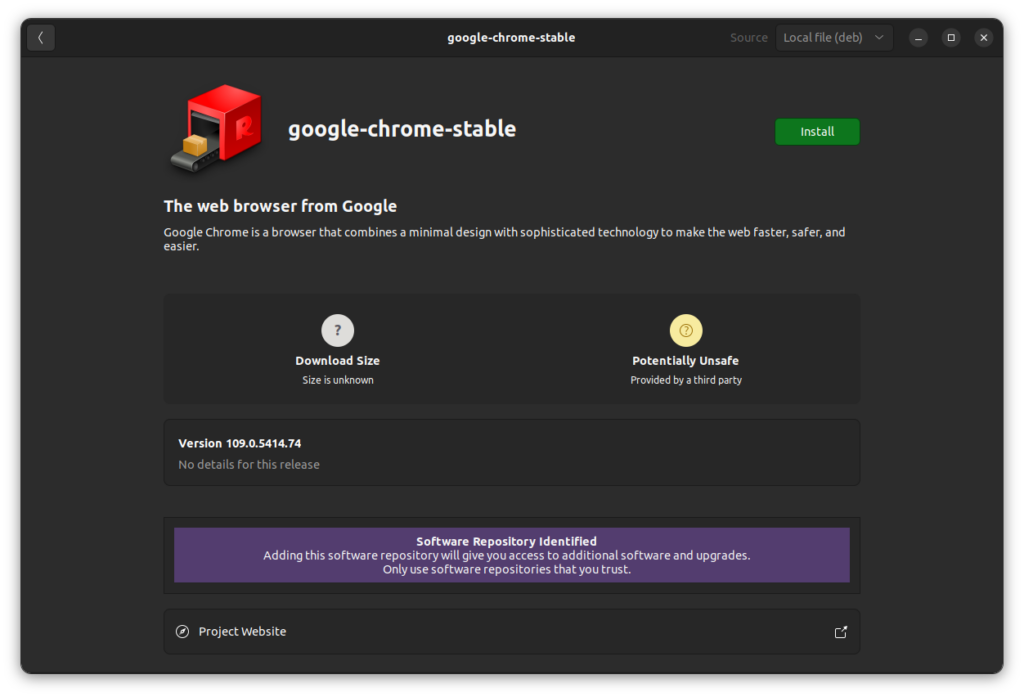Open the Source Local file (deb) dropdown
This screenshot has width=1024, height=697.
[x=834, y=37]
